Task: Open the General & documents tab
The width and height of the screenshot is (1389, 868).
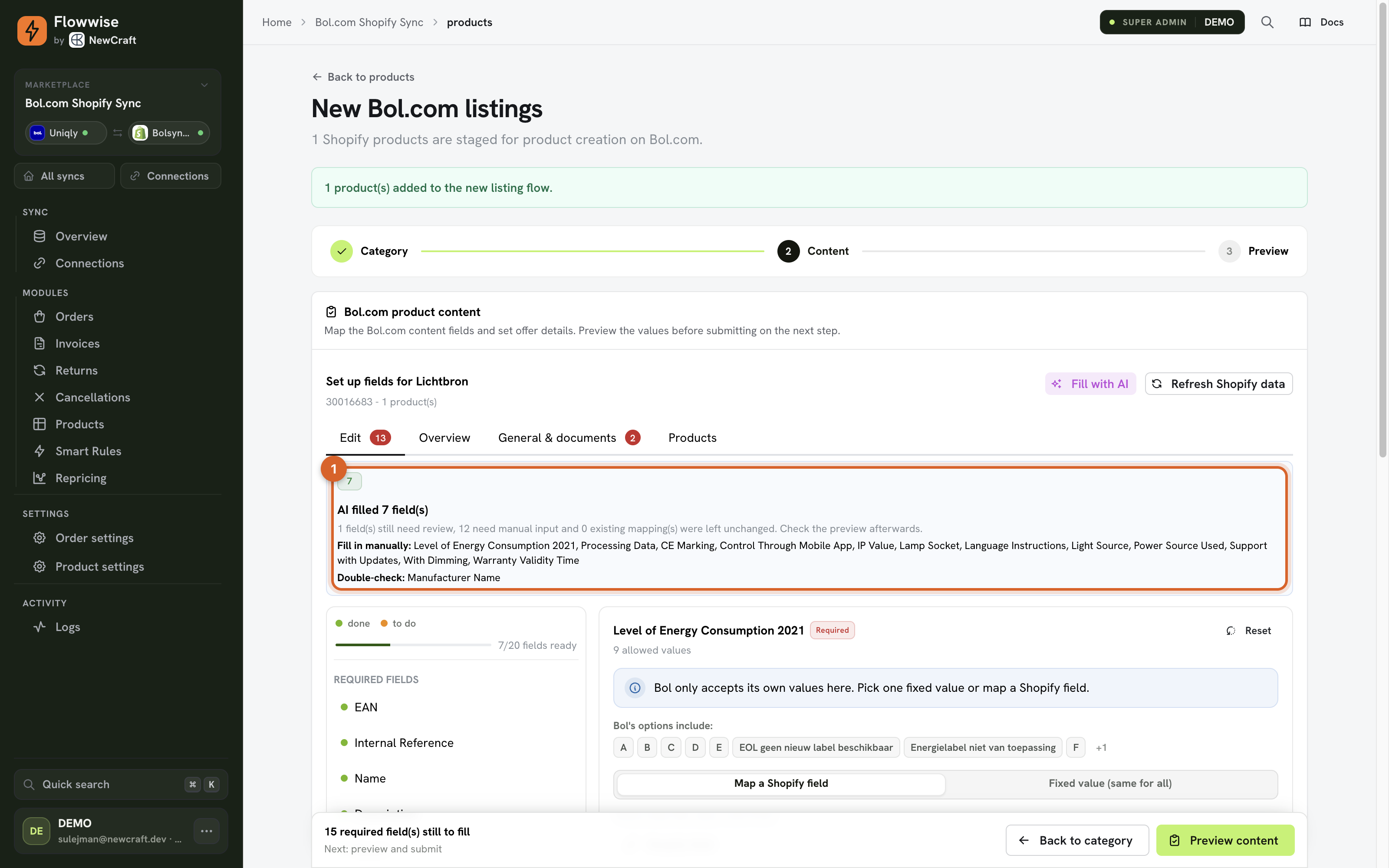Action: pyautogui.click(x=569, y=438)
